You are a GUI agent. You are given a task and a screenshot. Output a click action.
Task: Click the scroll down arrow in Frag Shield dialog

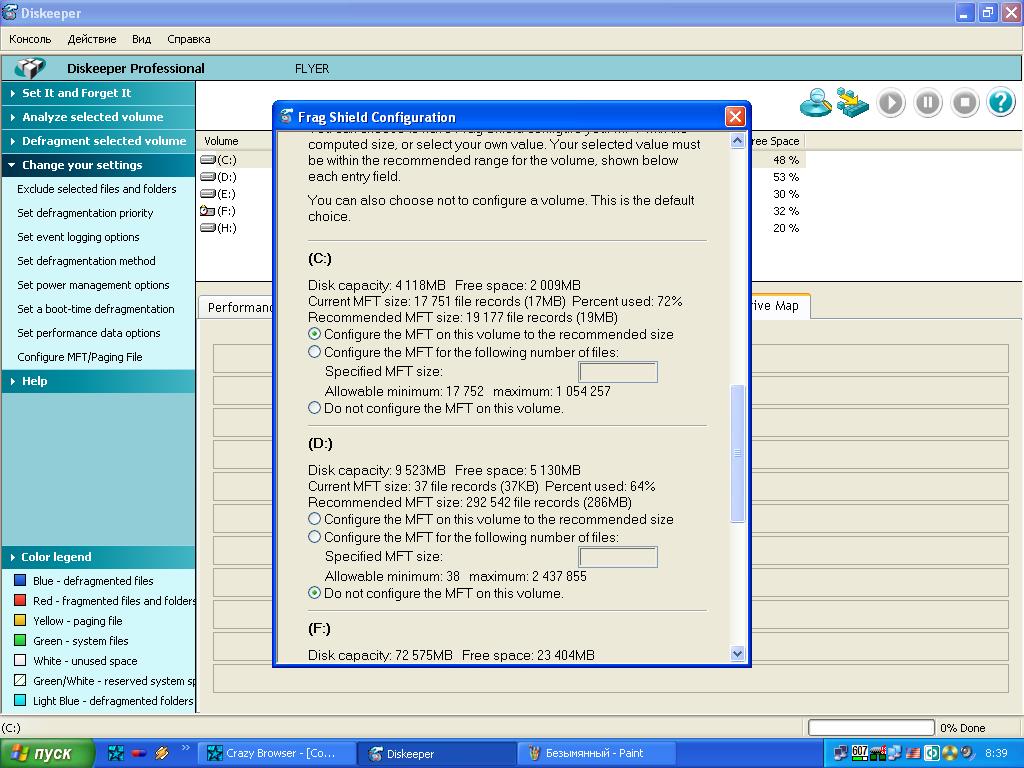(737, 653)
